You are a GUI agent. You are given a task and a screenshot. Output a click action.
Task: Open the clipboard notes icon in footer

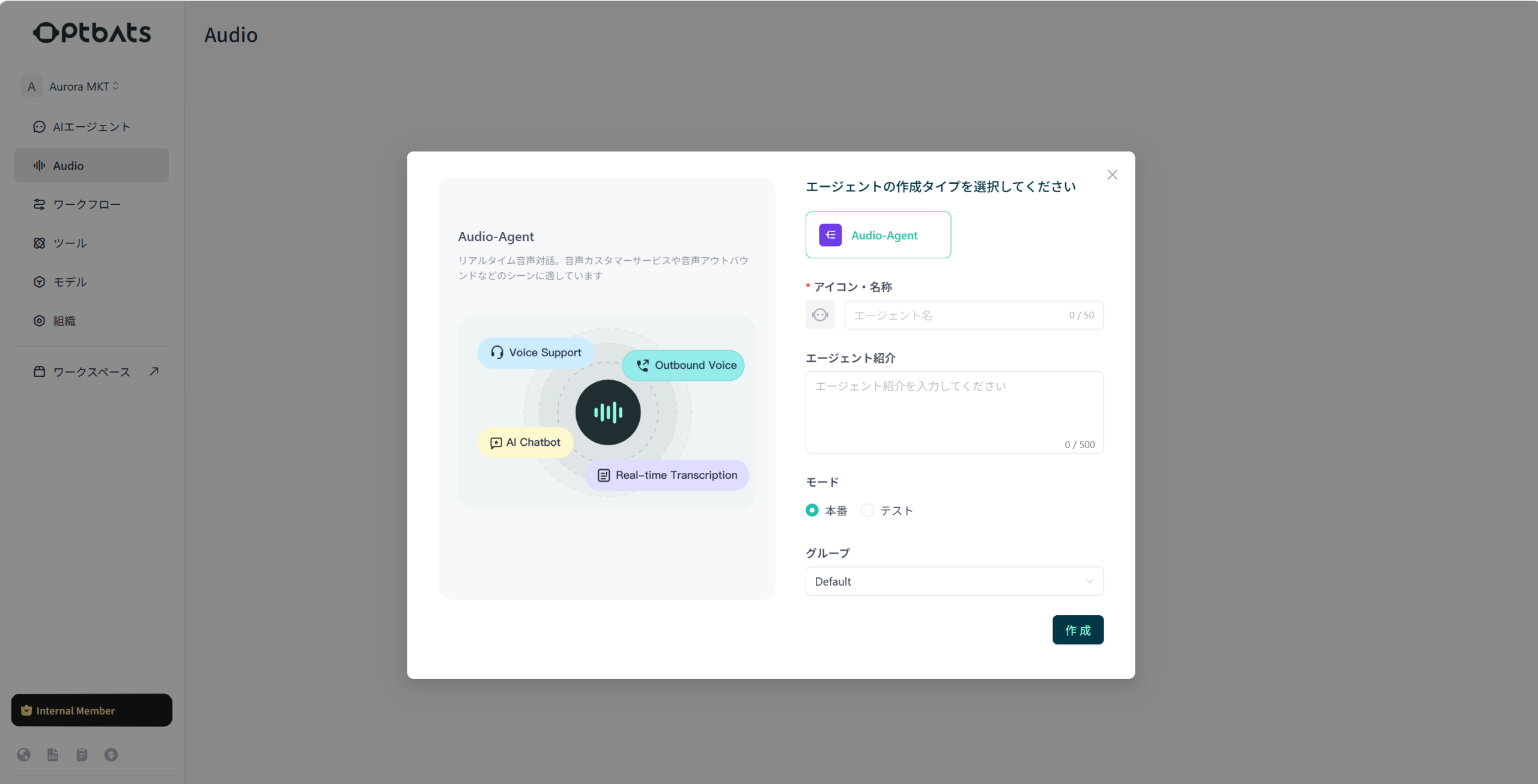(82, 755)
